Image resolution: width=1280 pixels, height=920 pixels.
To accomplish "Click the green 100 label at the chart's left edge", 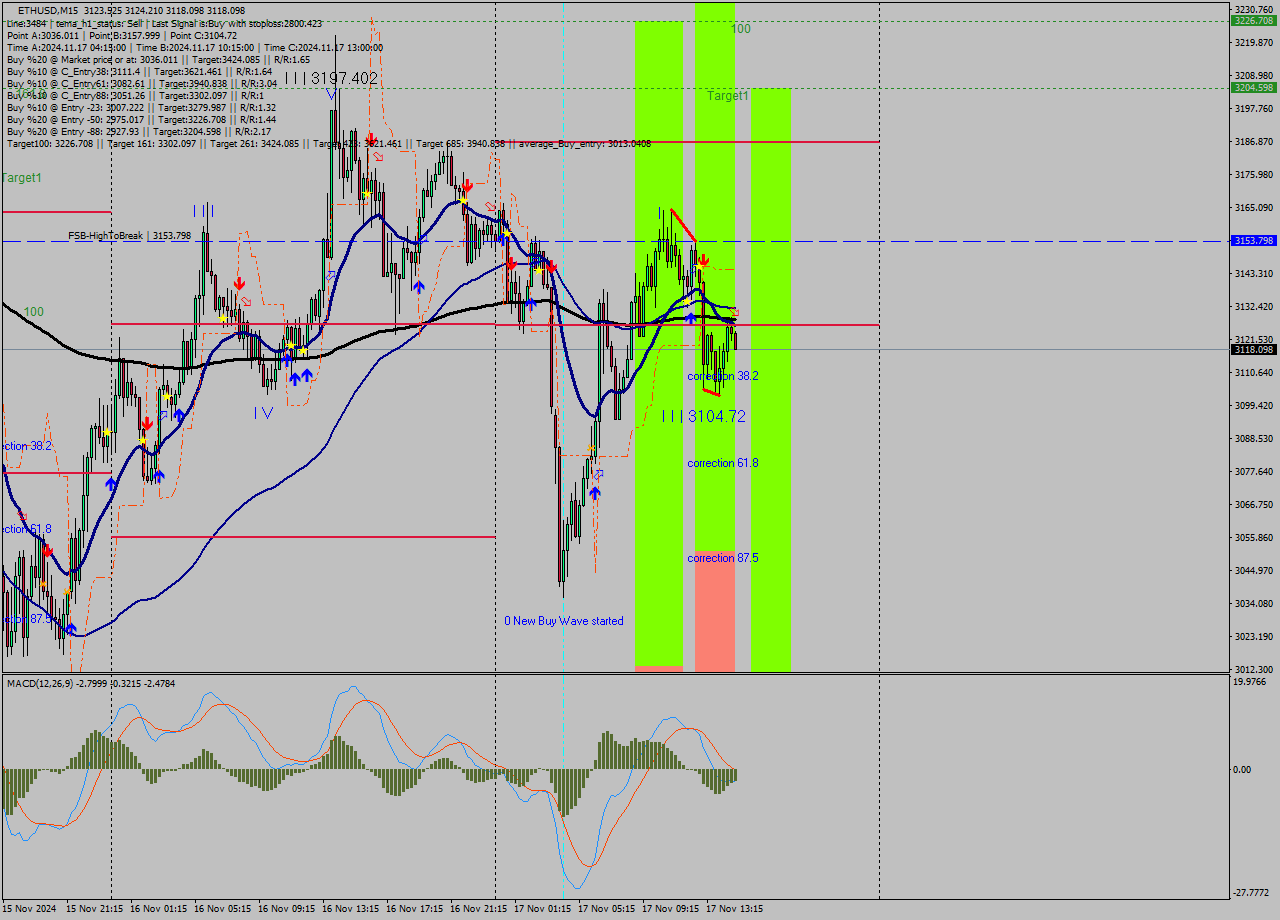I will [34, 312].
